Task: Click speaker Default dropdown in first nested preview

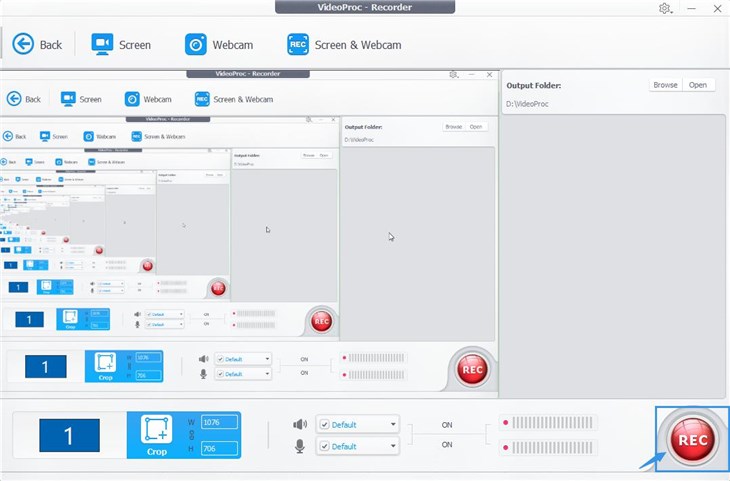Action: coord(243,359)
